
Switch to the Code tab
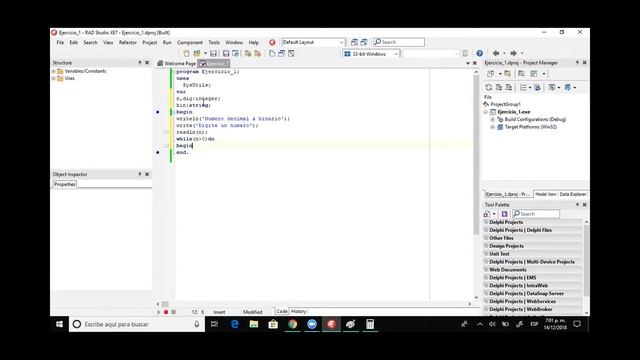[282, 311]
